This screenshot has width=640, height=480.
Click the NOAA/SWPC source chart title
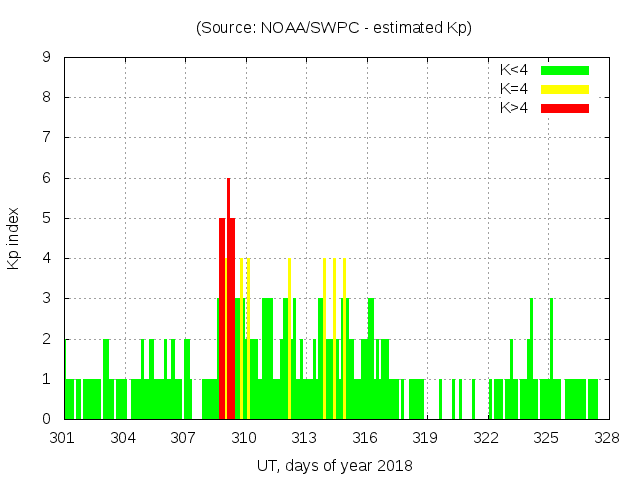(x=334, y=28)
